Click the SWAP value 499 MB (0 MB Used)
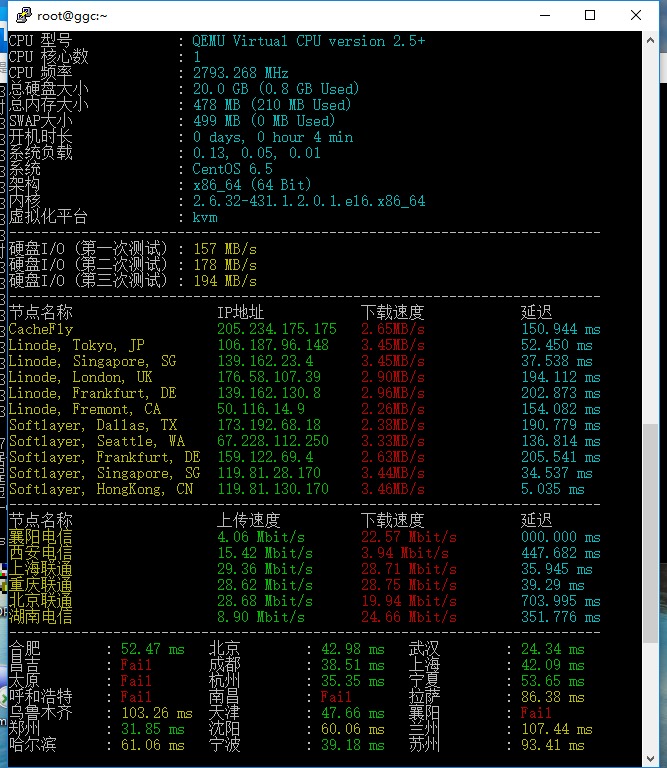 point(264,120)
